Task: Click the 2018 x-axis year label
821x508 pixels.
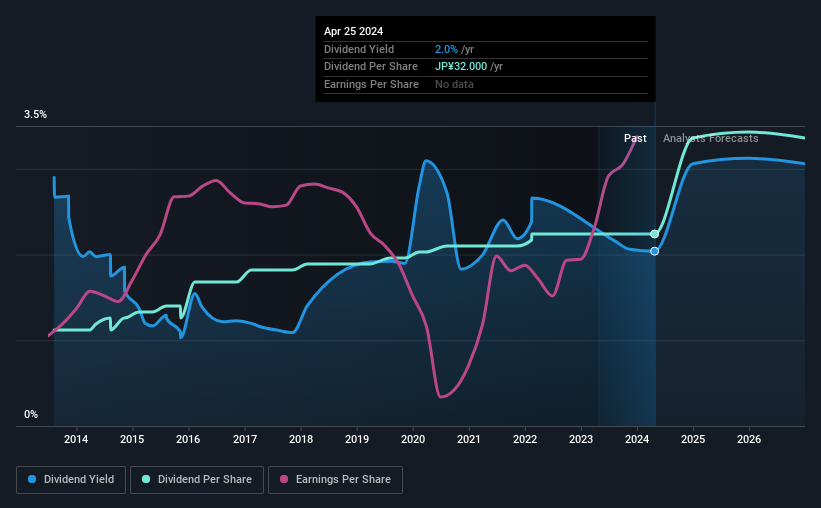Action: [301, 439]
